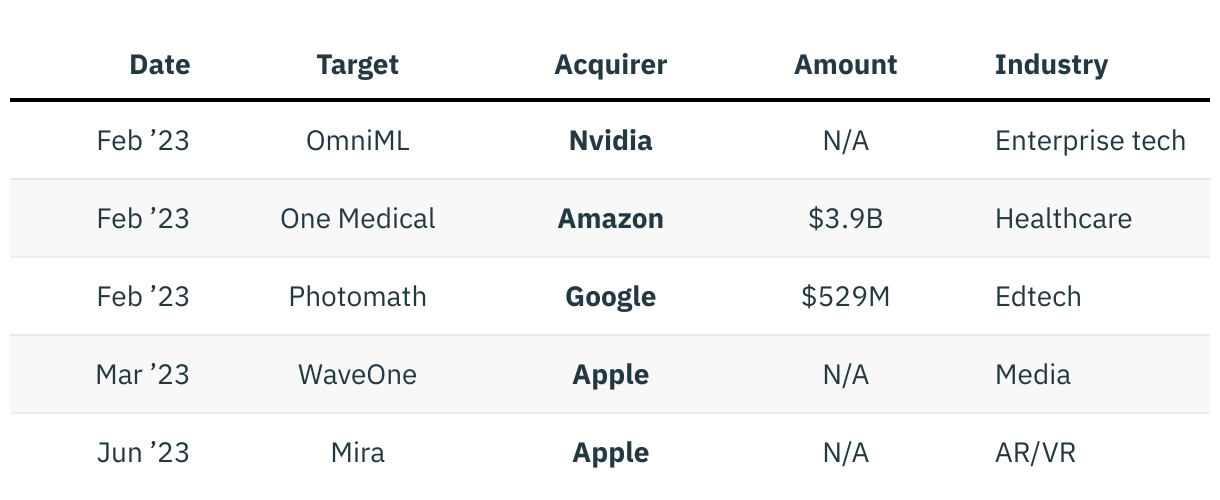Select the One Medical target cell
Viewport: 1220px width, 500px height.
(x=357, y=219)
